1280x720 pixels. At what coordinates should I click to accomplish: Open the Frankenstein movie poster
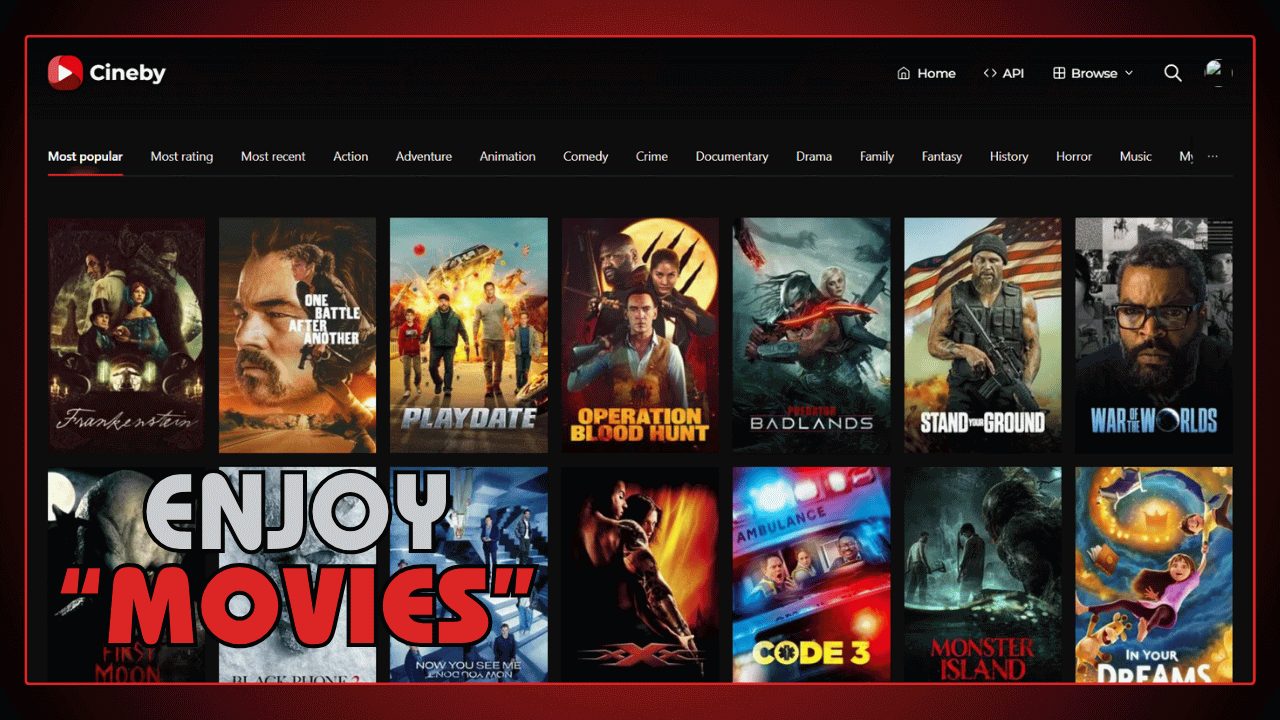click(x=126, y=334)
